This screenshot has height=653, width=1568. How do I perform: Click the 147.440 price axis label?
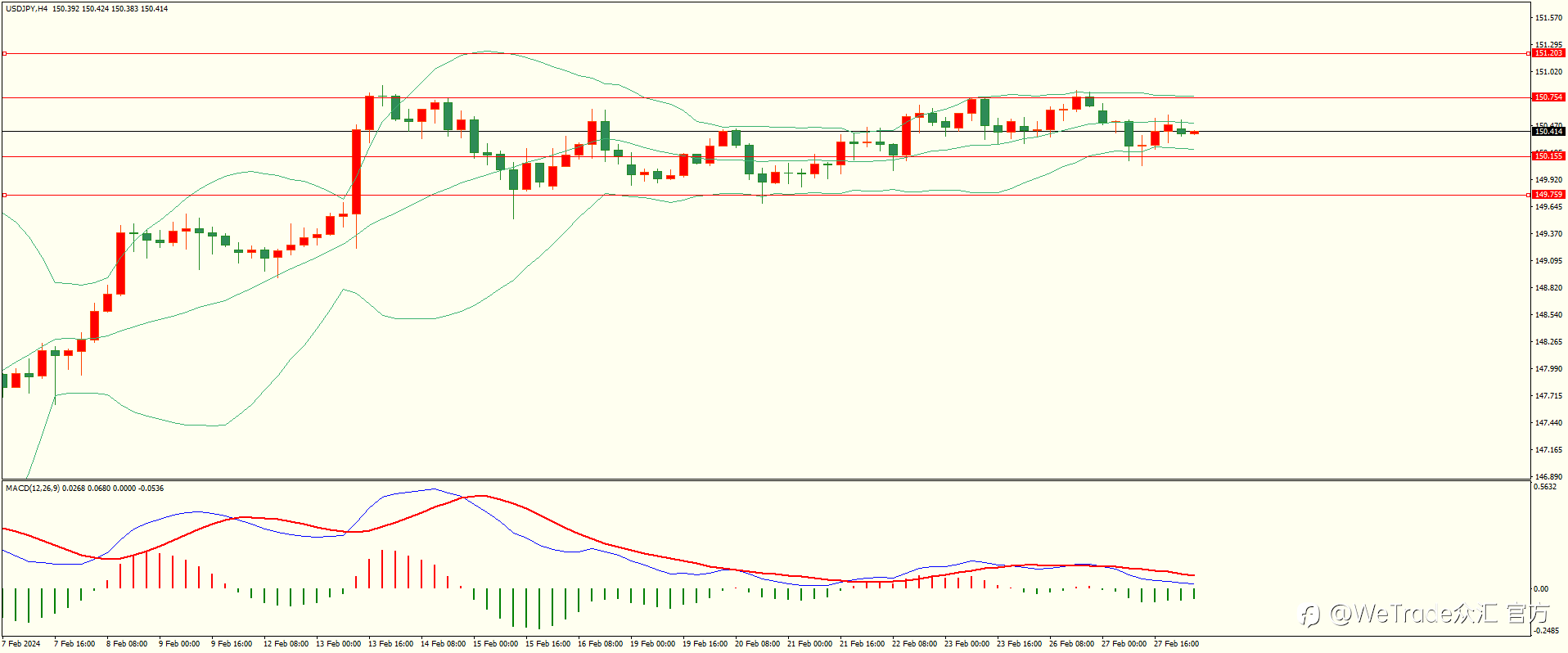pyautogui.click(x=1548, y=423)
